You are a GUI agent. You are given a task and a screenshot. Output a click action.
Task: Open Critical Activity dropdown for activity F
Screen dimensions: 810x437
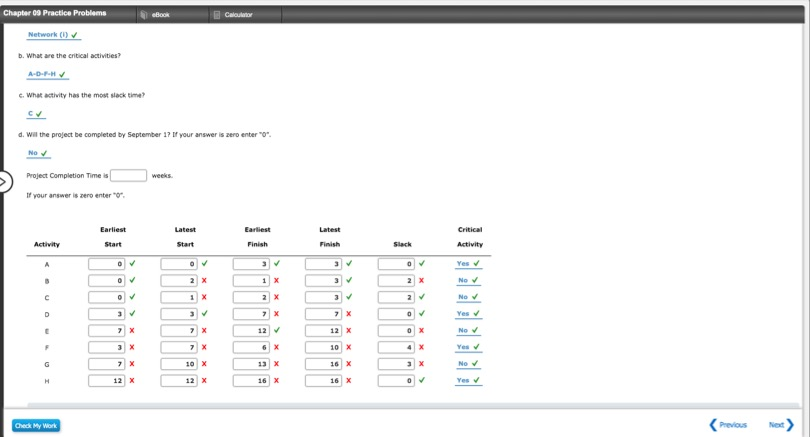pos(469,347)
